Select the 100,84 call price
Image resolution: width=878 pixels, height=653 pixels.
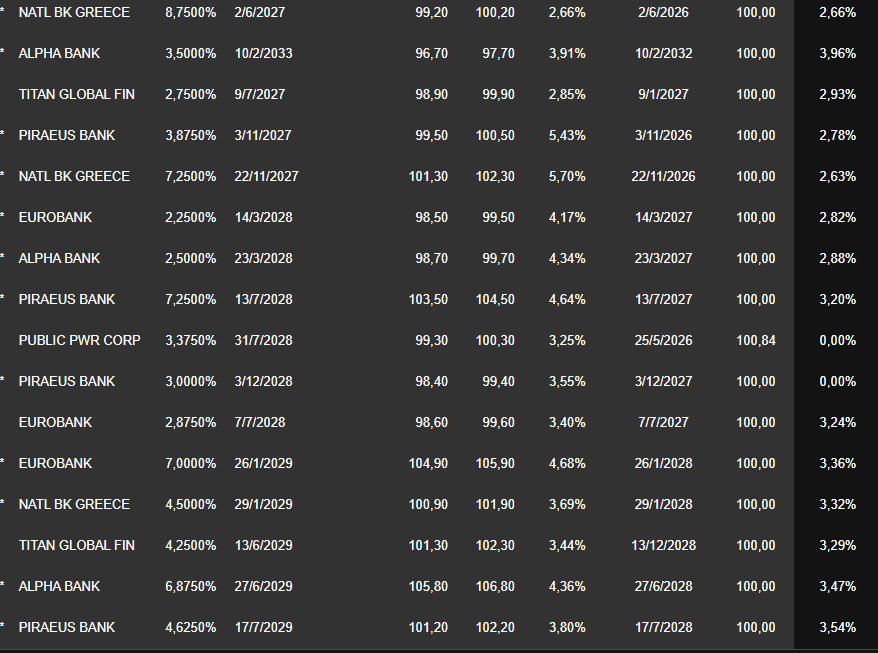[x=755, y=339]
